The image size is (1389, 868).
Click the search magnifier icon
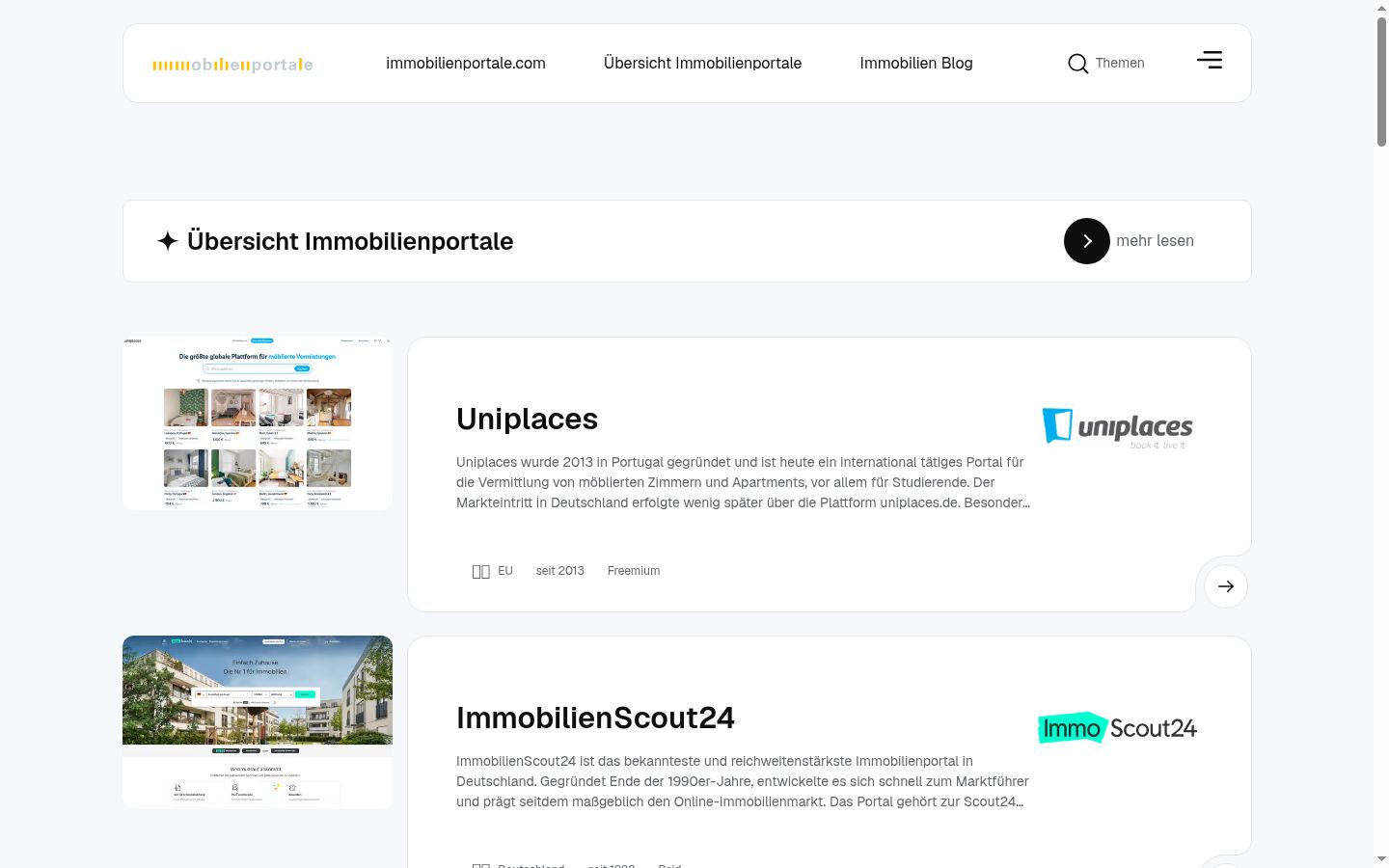pyautogui.click(x=1077, y=64)
